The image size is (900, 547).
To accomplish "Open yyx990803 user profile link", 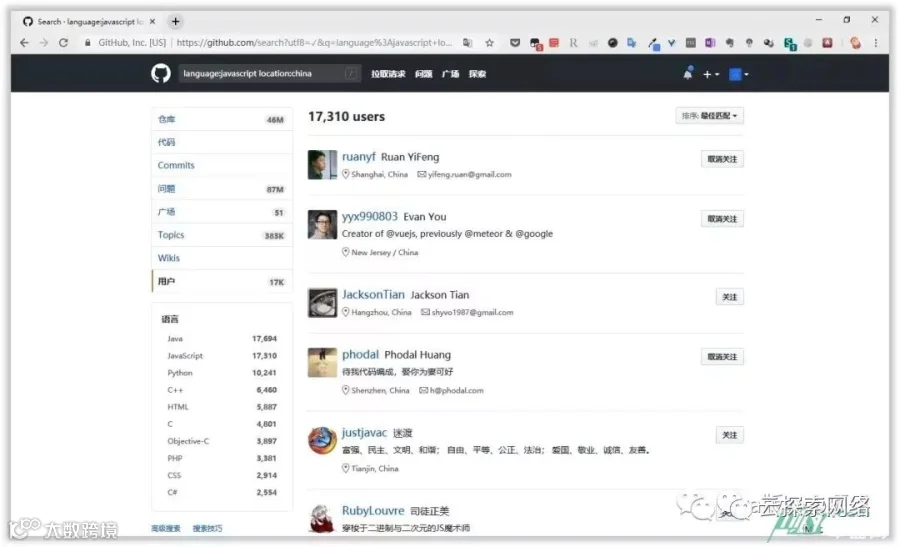I will [370, 216].
